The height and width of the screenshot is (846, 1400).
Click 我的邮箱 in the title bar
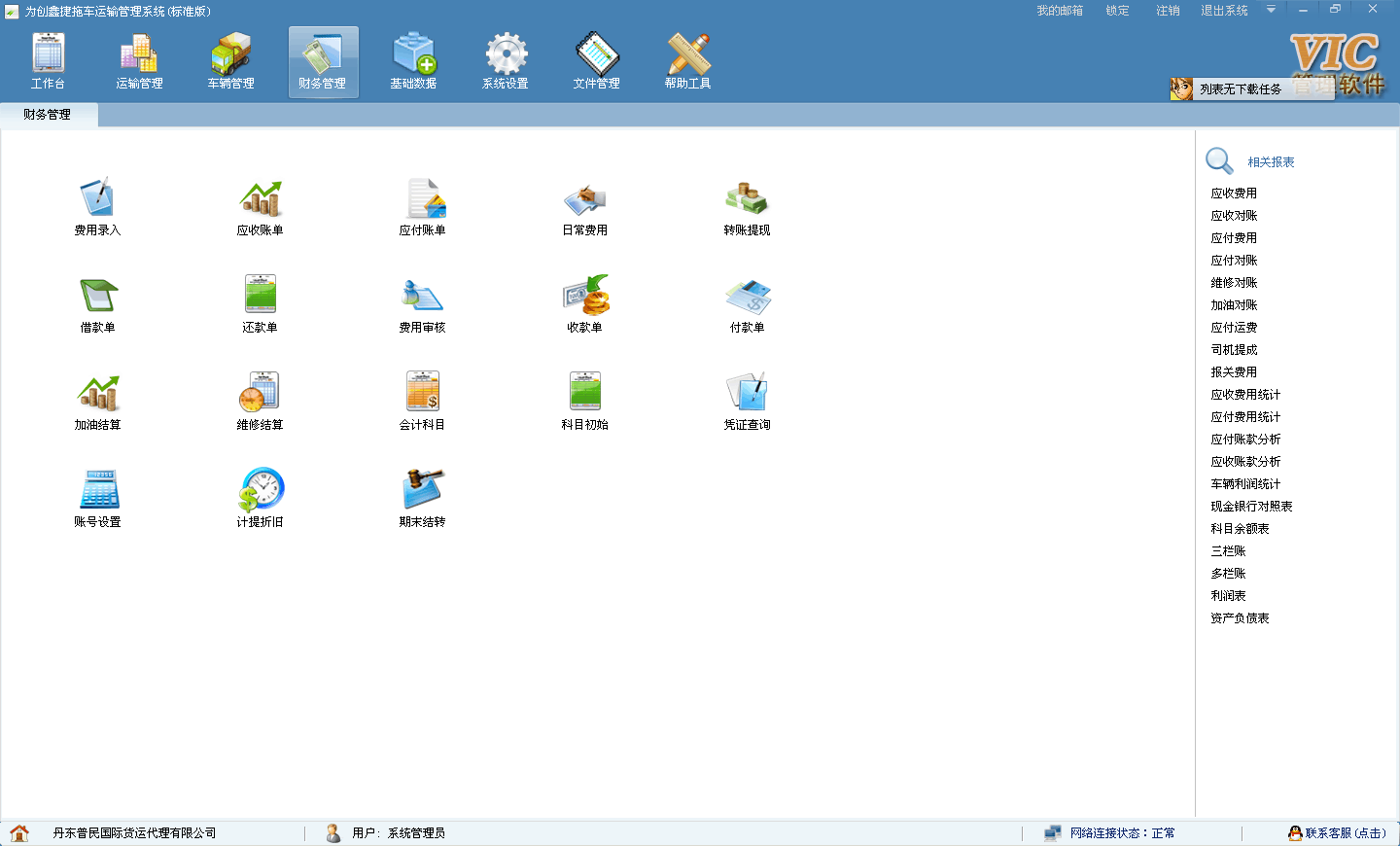(1059, 11)
